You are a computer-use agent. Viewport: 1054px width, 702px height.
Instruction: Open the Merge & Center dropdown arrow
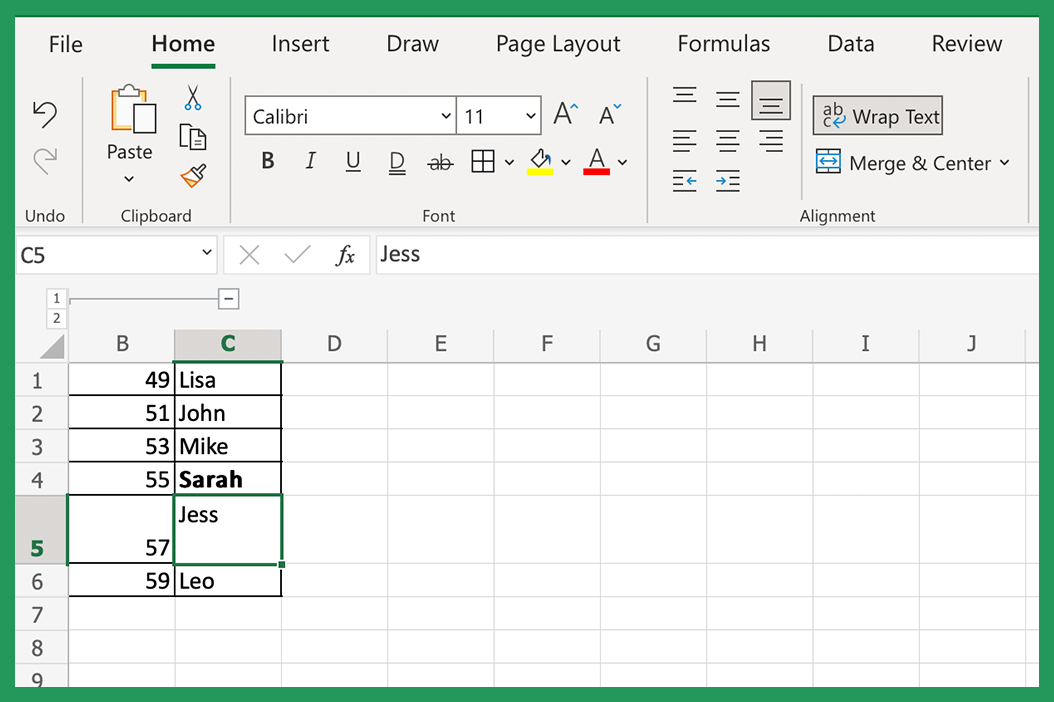pos(1003,162)
